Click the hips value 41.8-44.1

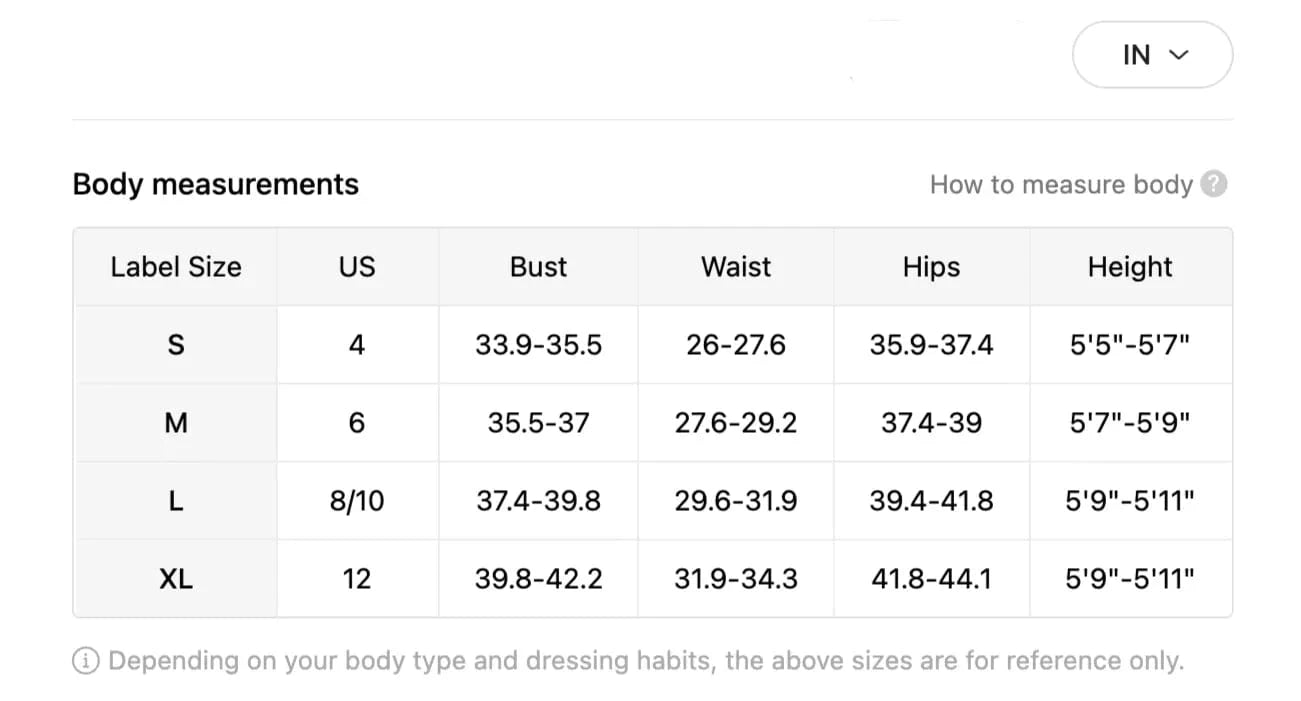[x=931, y=579]
